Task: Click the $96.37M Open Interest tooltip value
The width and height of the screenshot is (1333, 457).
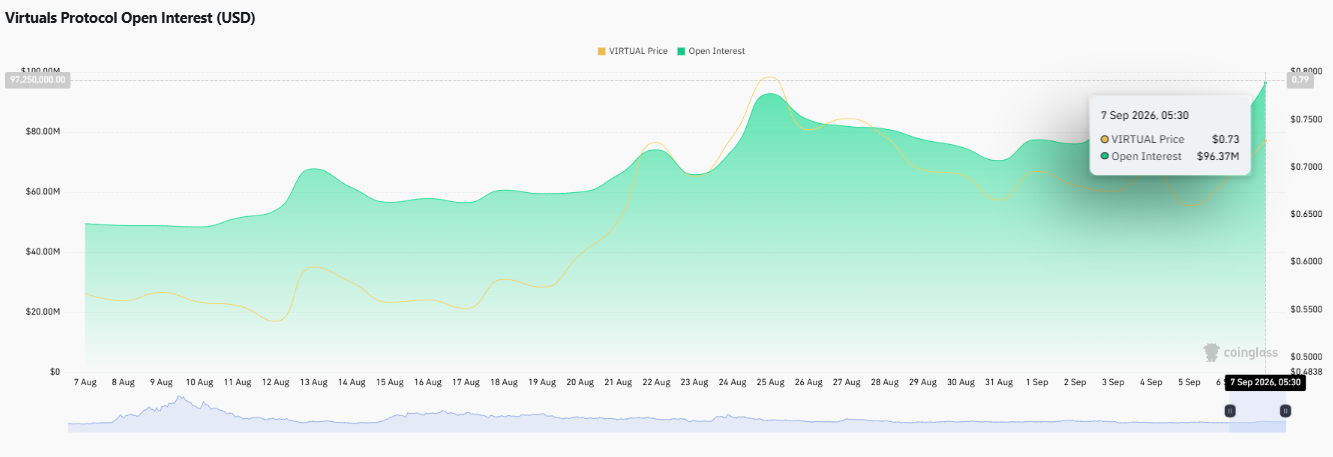Action: [1218, 156]
